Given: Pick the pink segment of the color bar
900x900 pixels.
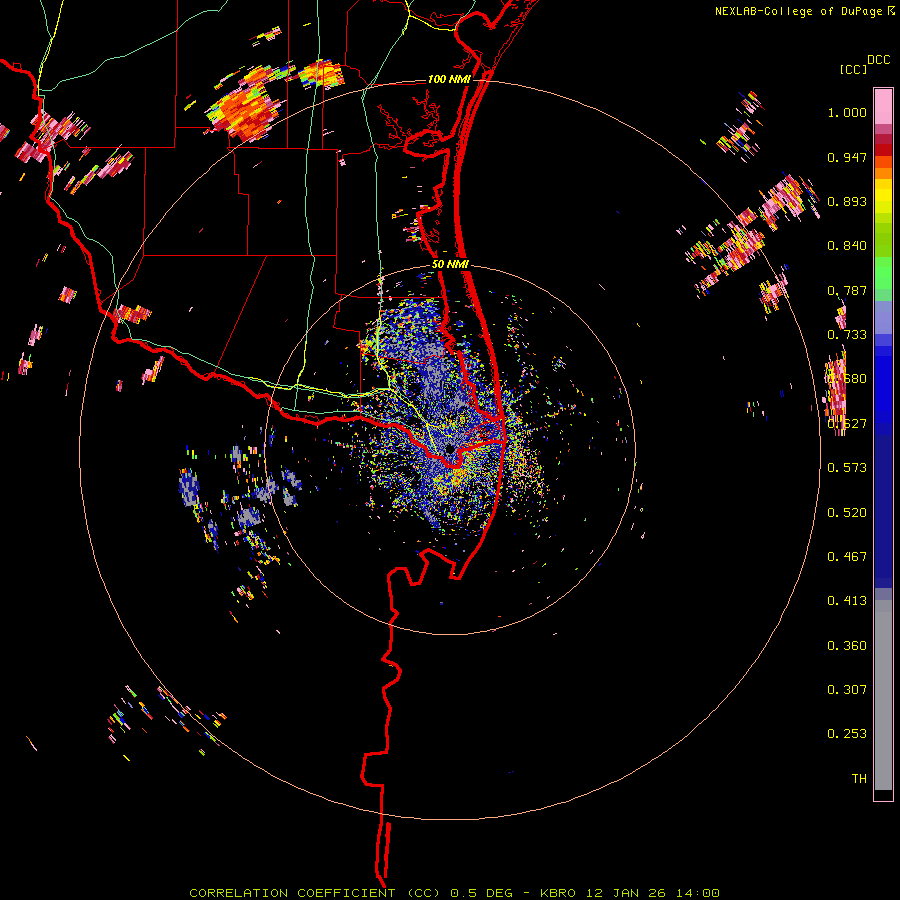Looking at the screenshot, I should coord(883,107).
